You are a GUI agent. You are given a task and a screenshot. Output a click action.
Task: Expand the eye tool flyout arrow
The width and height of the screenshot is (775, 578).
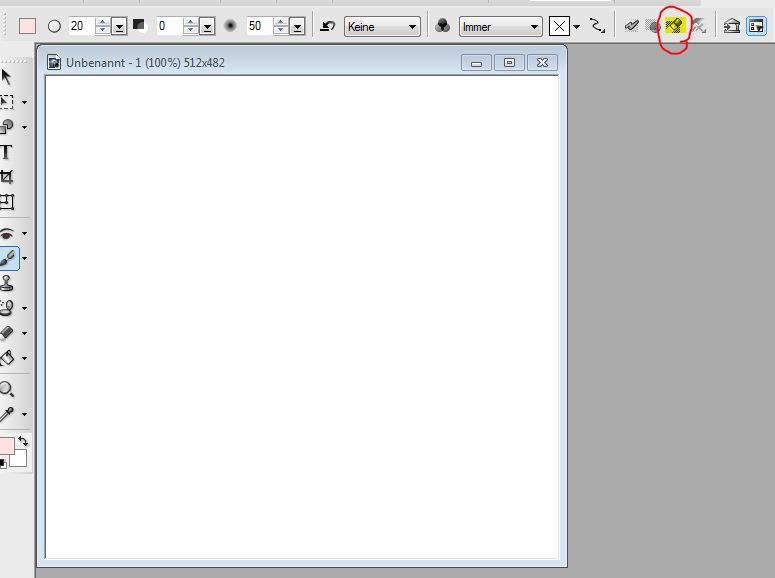24,233
